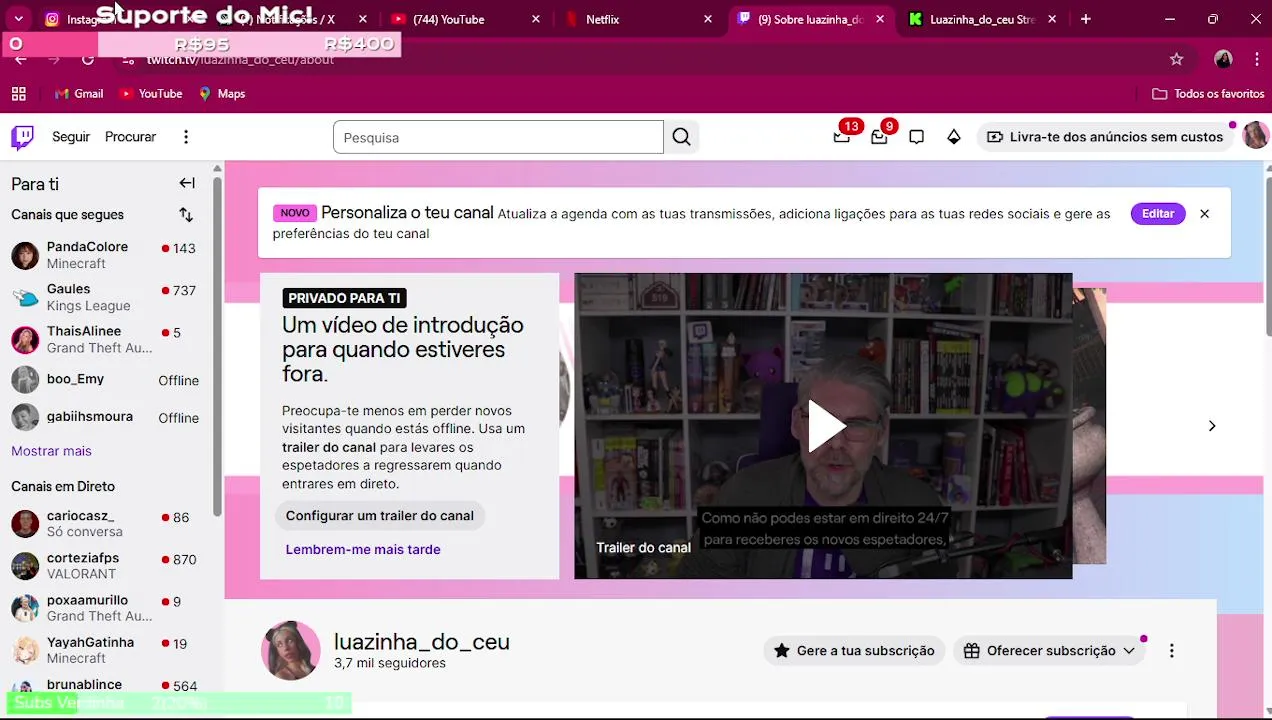Open the three-dot menu beside Procurar
1272x720 pixels.
[185, 137]
